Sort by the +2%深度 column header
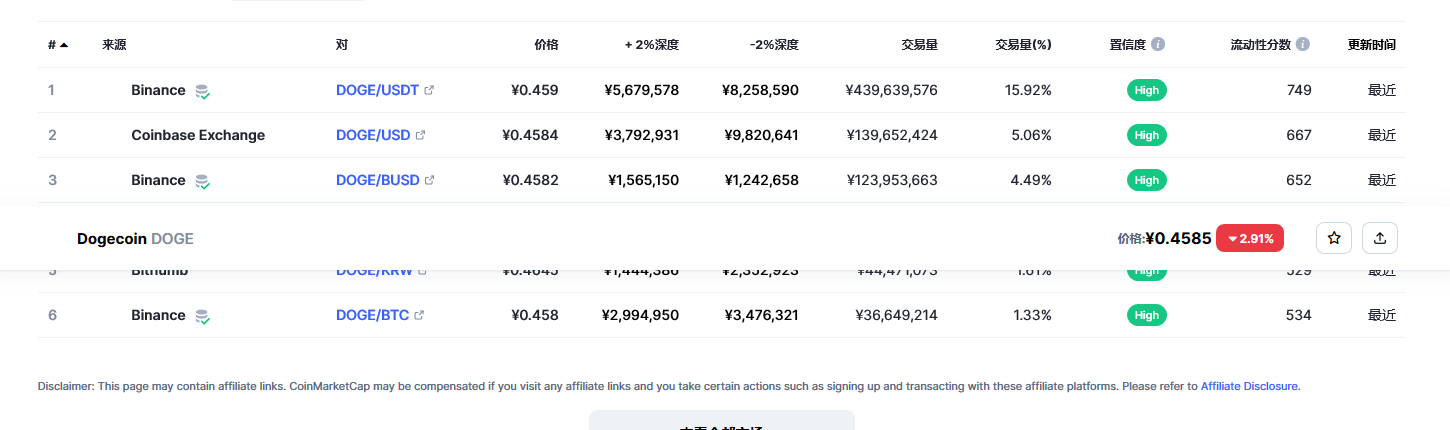1450x430 pixels. point(651,45)
